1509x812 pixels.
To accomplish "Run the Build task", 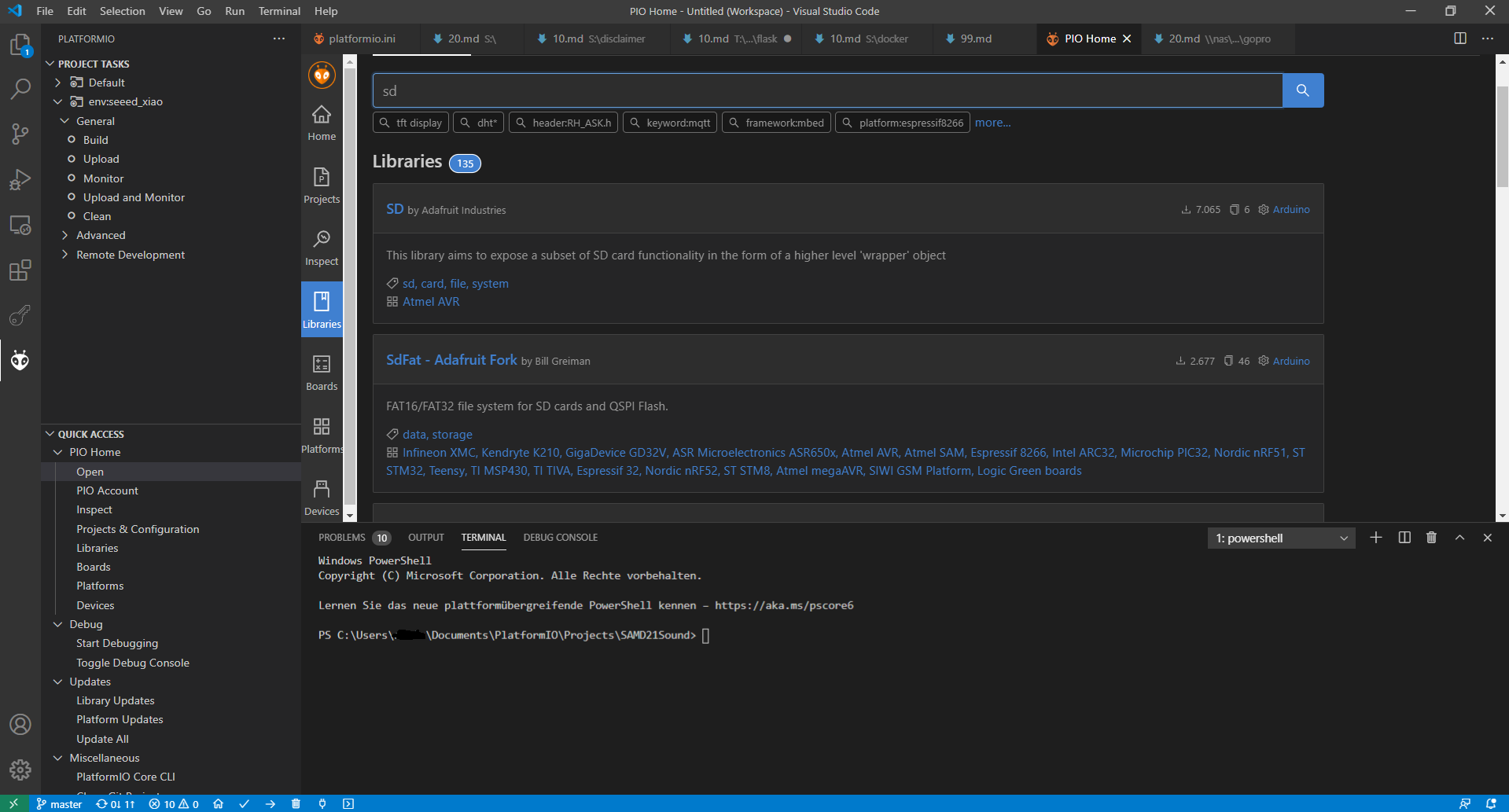I will [x=96, y=140].
